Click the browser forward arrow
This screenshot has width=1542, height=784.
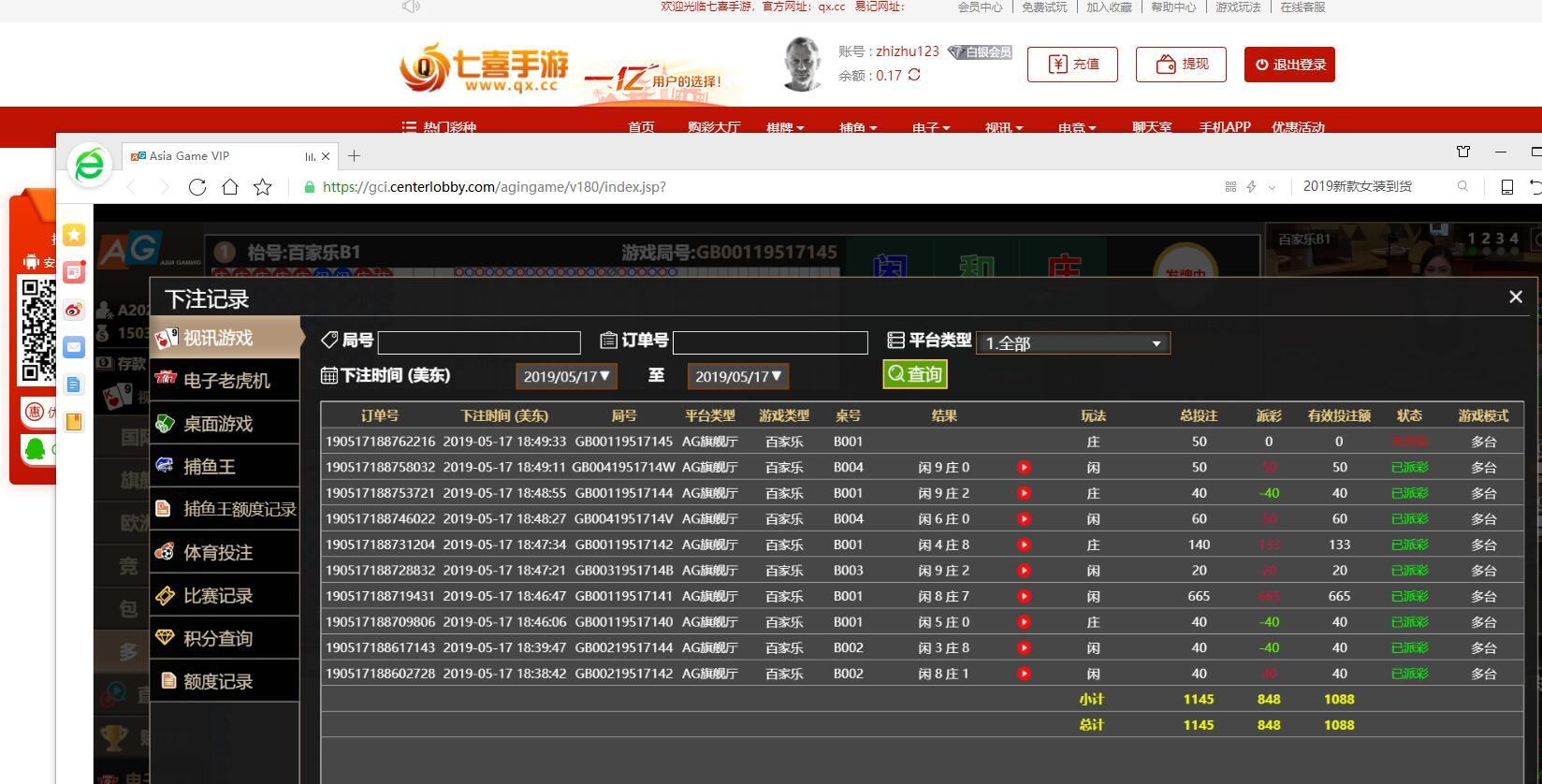point(165,187)
